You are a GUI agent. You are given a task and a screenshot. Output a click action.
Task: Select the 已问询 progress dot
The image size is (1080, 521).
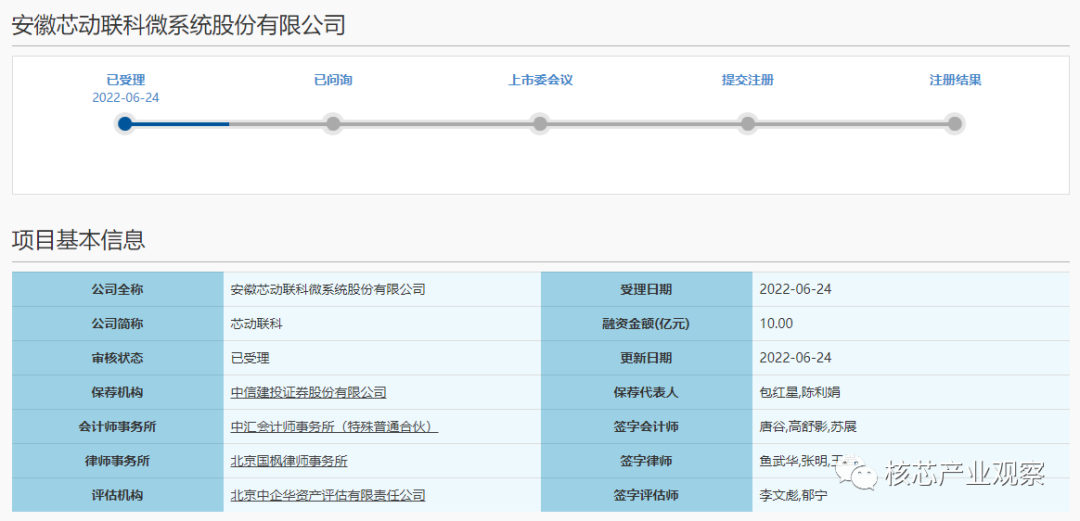(333, 124)
